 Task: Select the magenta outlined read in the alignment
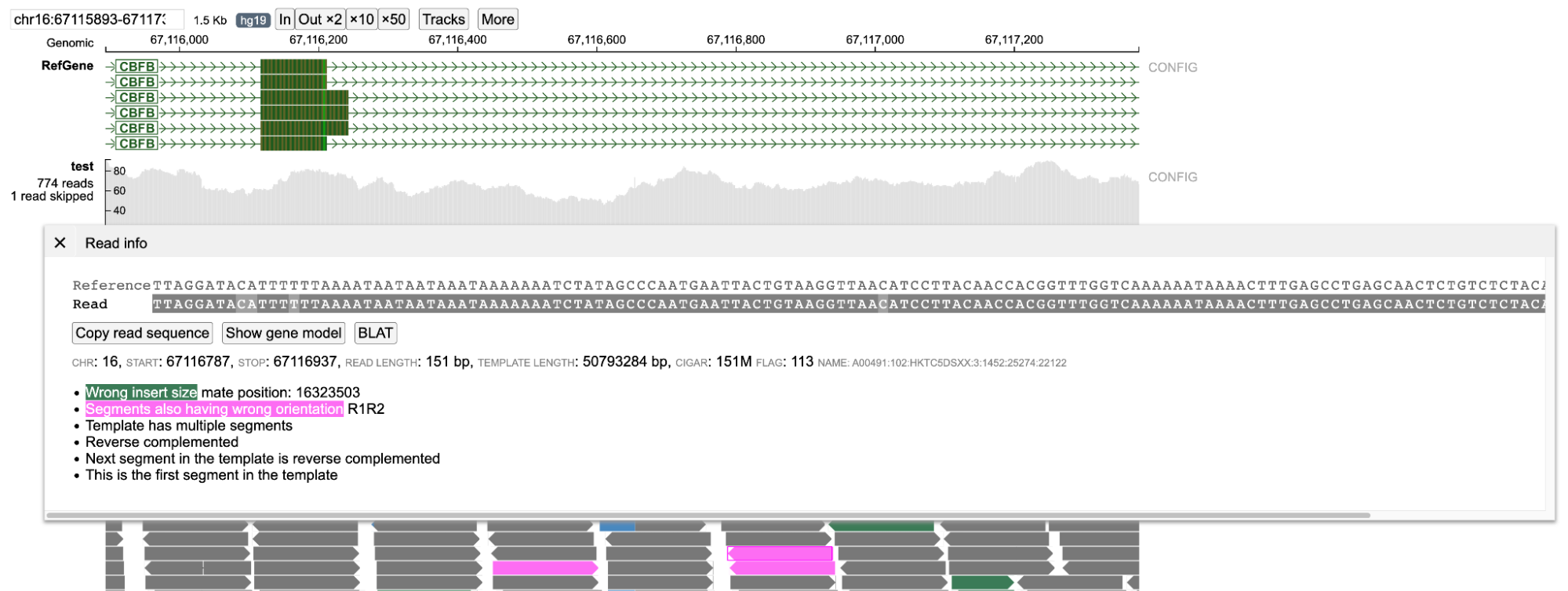coord(780,553)
